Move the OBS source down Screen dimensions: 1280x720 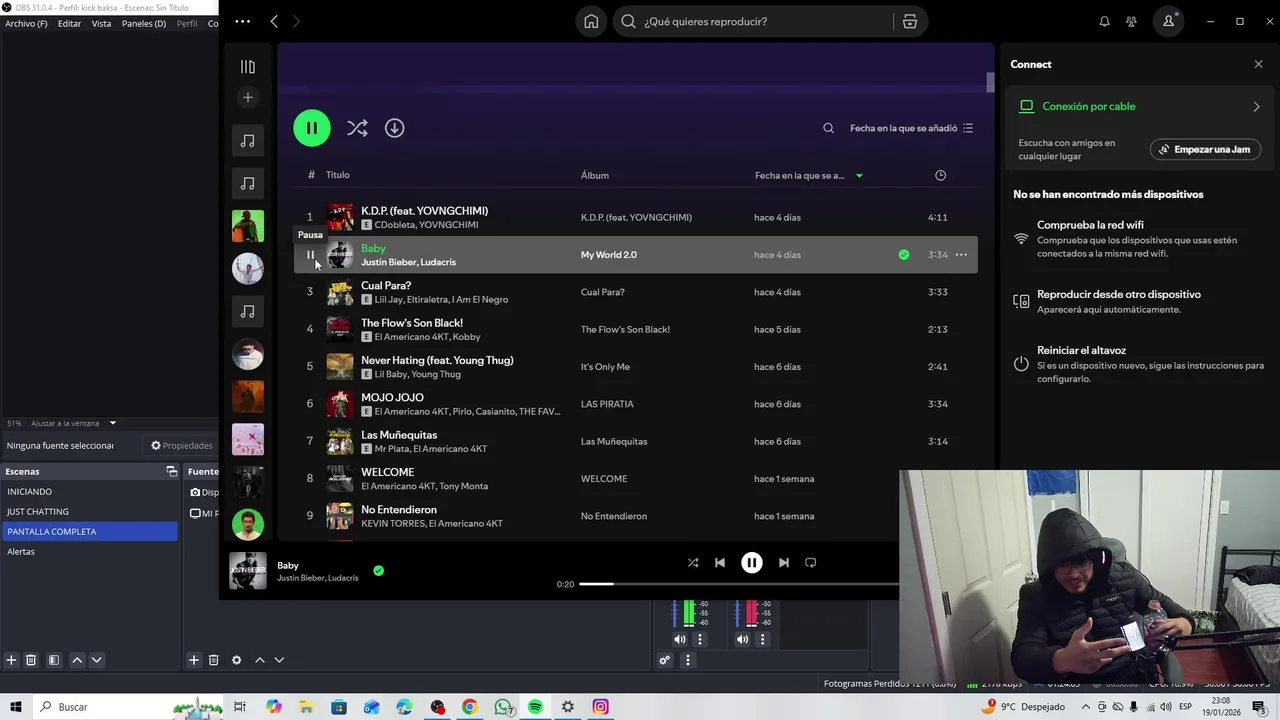279,660
